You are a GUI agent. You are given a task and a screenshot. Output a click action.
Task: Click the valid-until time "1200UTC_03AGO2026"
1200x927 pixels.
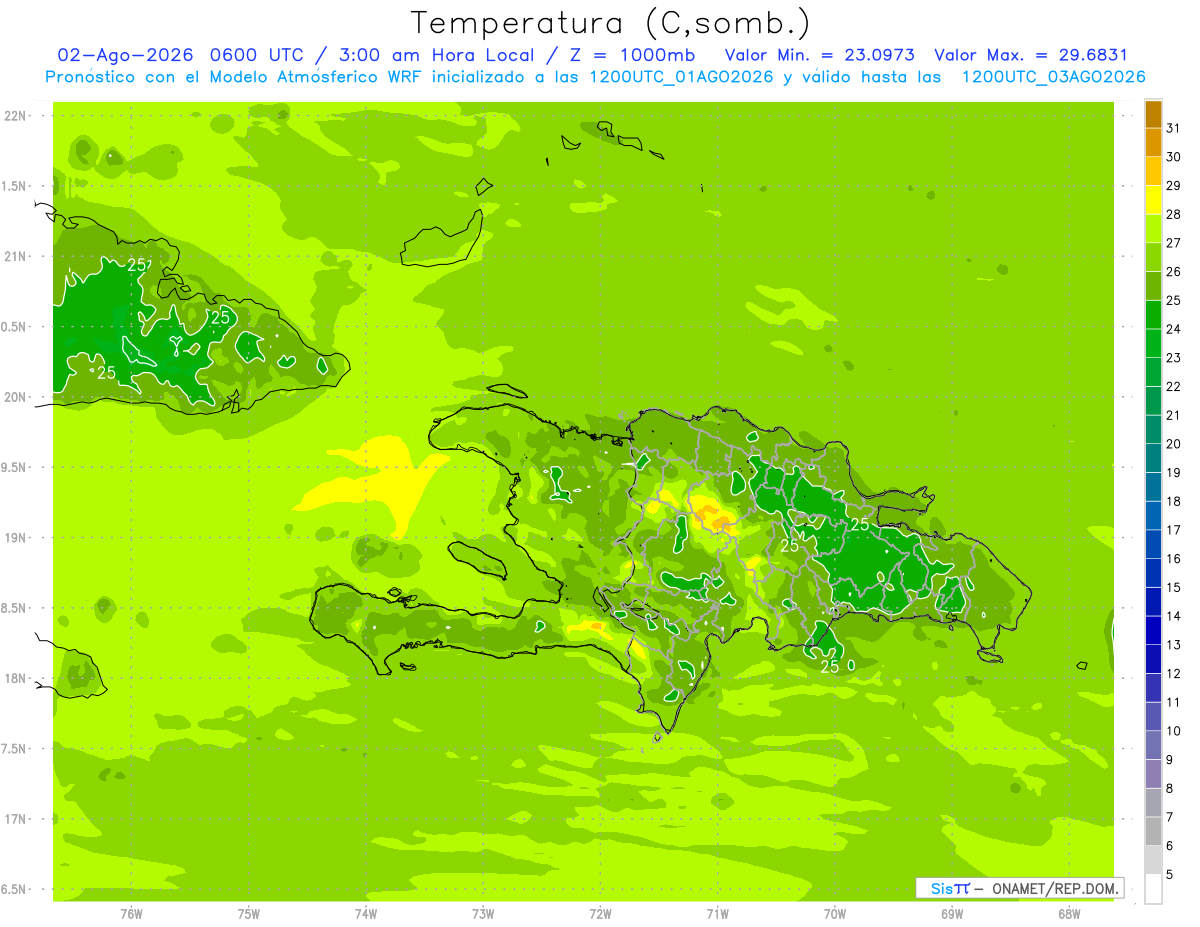click(x=1053, y=77)
